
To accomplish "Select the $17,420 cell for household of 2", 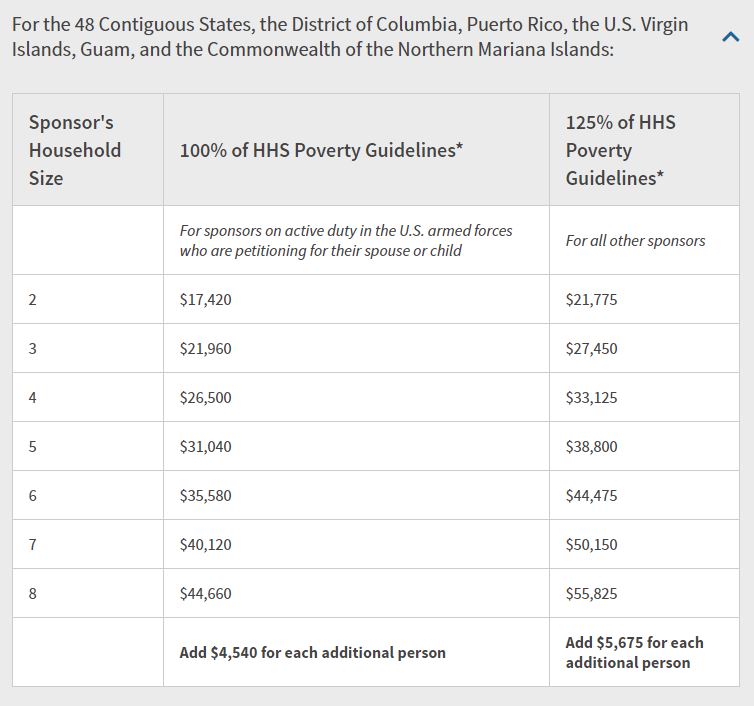I will click(356, 300).
